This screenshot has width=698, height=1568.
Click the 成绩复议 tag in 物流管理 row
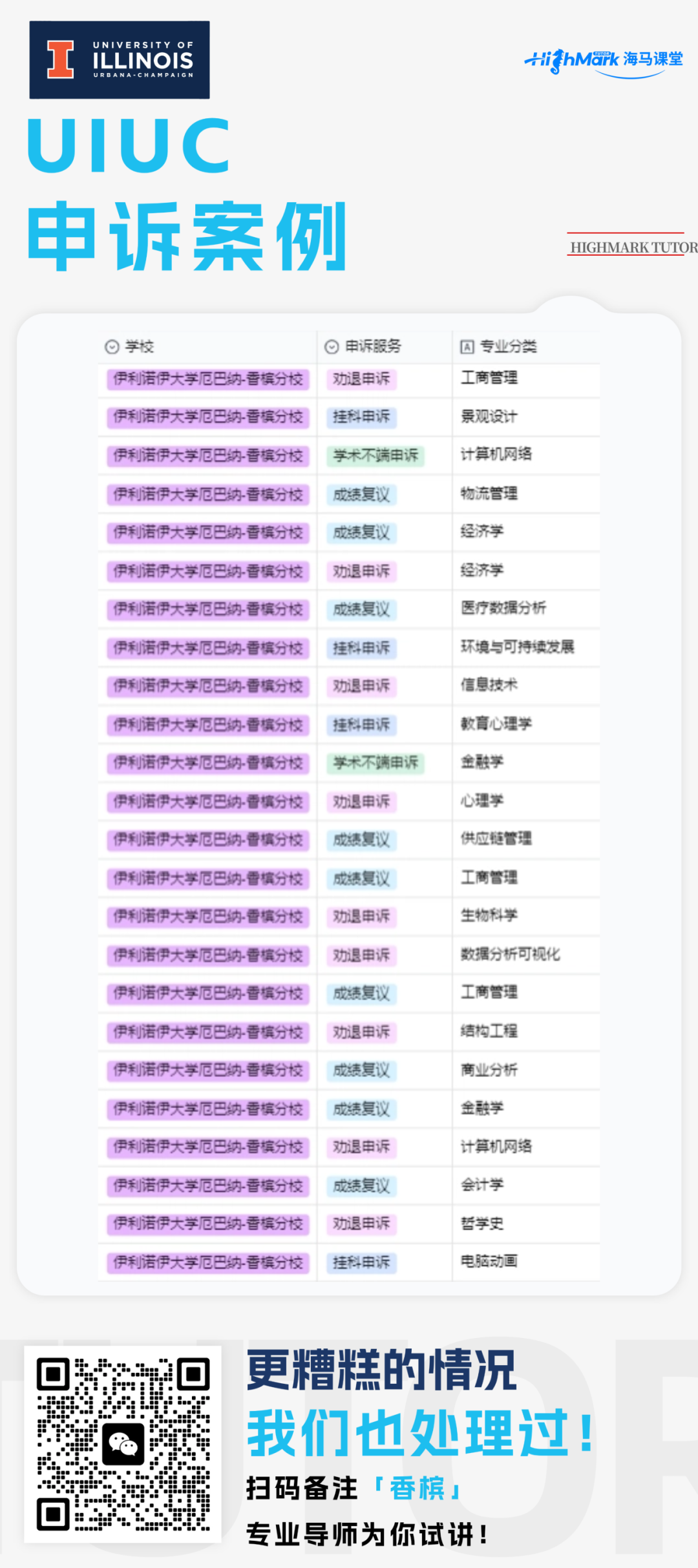pos(361,494)
